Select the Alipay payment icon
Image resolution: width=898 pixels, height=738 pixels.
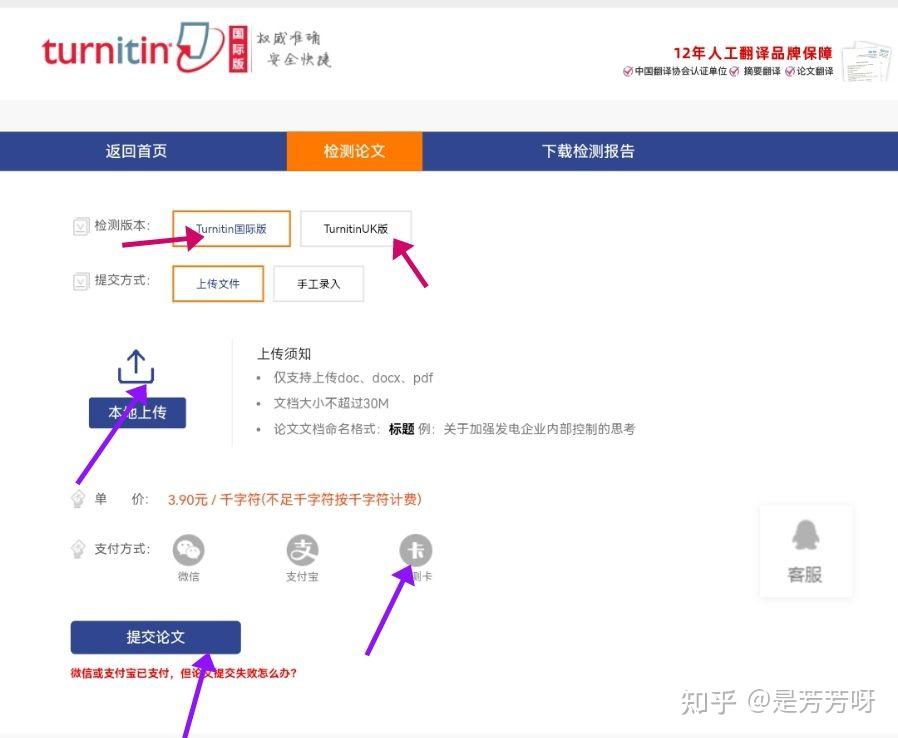[303, 549]
